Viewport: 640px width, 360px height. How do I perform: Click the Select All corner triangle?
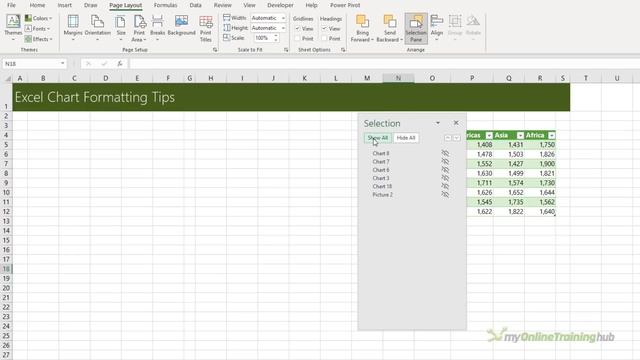(x=7, y=78)
